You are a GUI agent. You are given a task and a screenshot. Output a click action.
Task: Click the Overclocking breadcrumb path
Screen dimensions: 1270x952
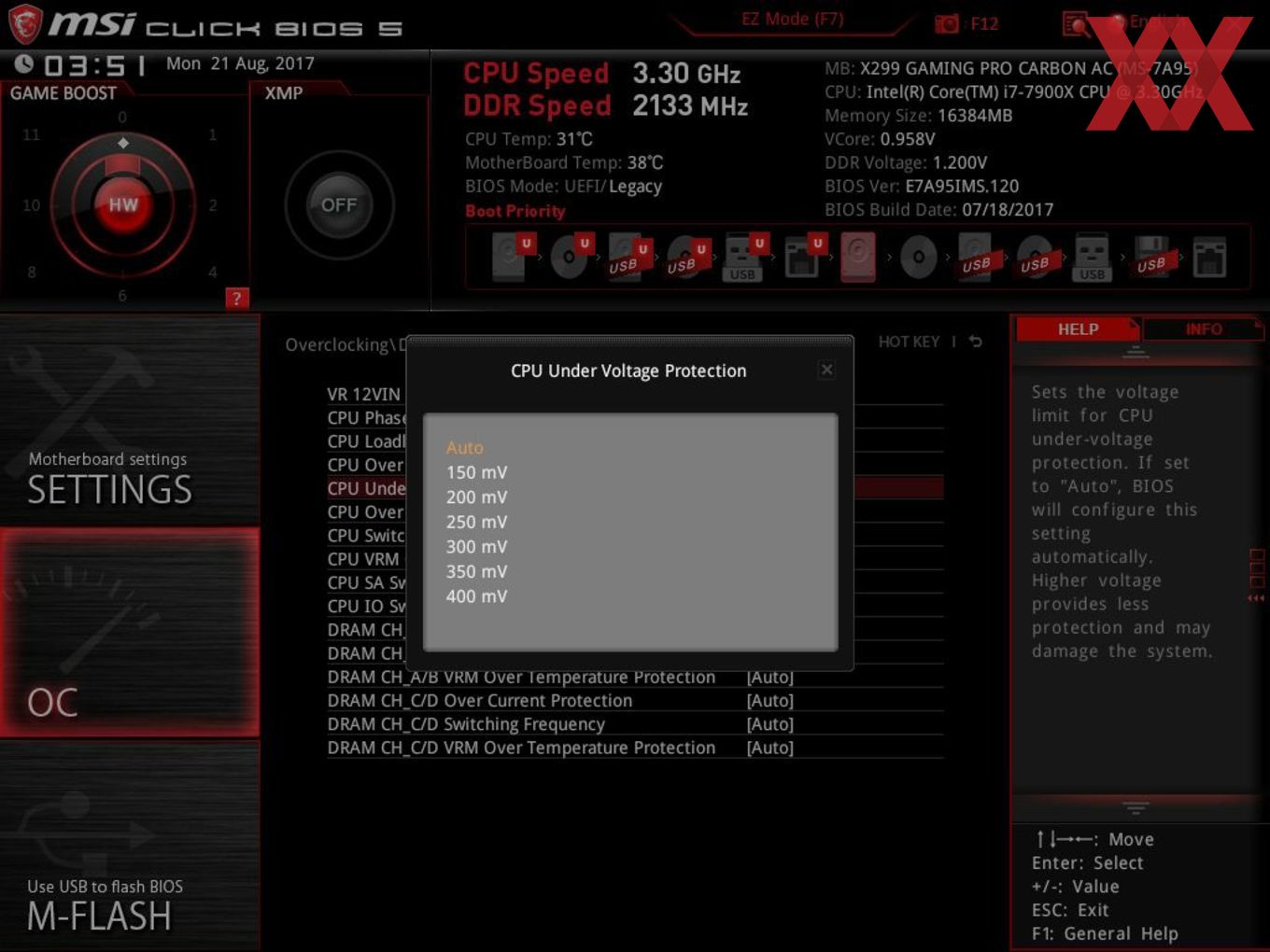(345, 344)
